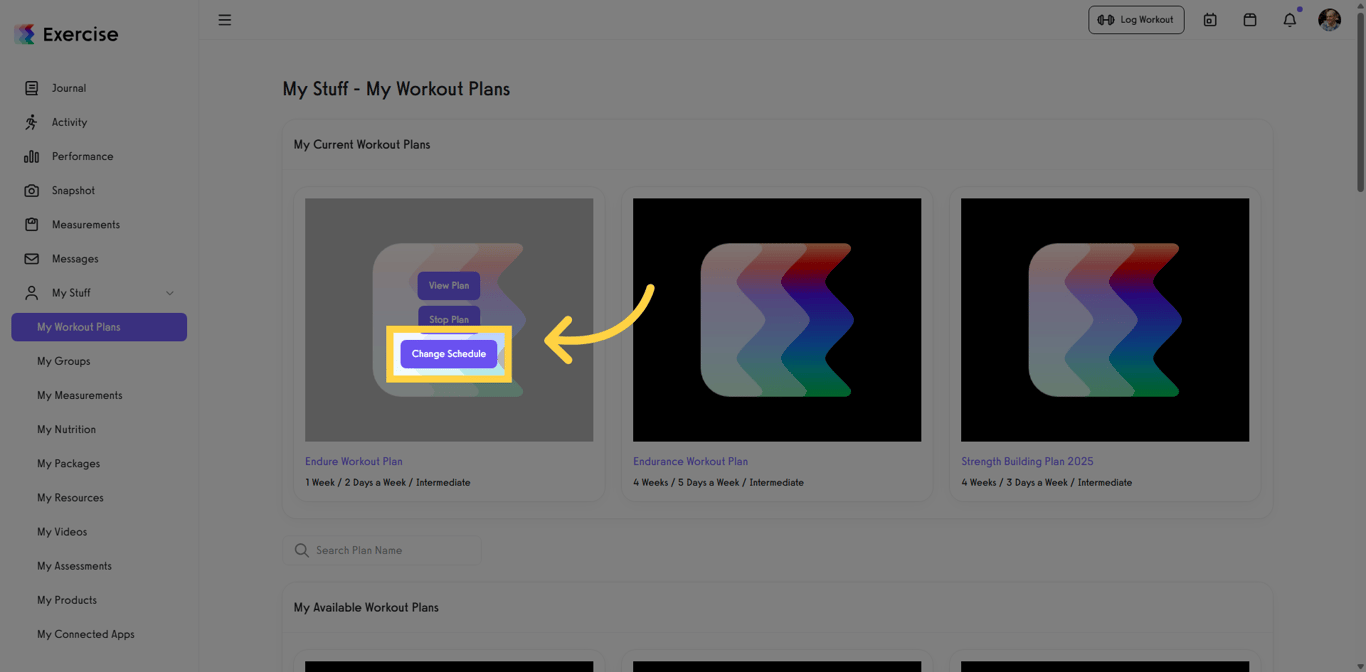The height and width of the screenshot is (672, 1366).
Task: Open My Packages submenu item
Action: (68, 463)
